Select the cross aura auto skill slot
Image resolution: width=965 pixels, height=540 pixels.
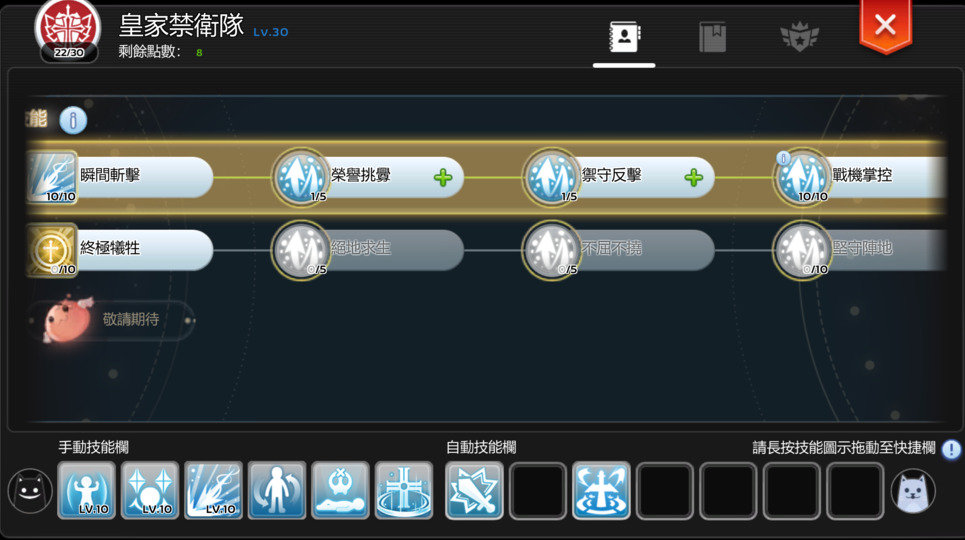coord(601,491)
